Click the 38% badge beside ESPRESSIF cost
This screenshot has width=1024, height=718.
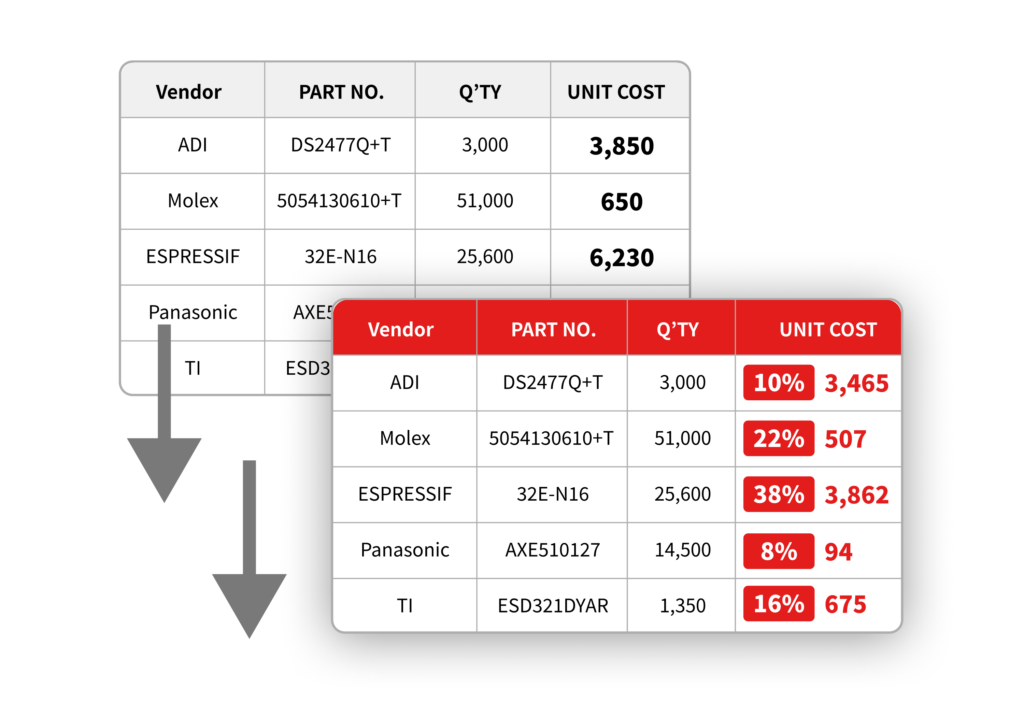click(778, 495)
